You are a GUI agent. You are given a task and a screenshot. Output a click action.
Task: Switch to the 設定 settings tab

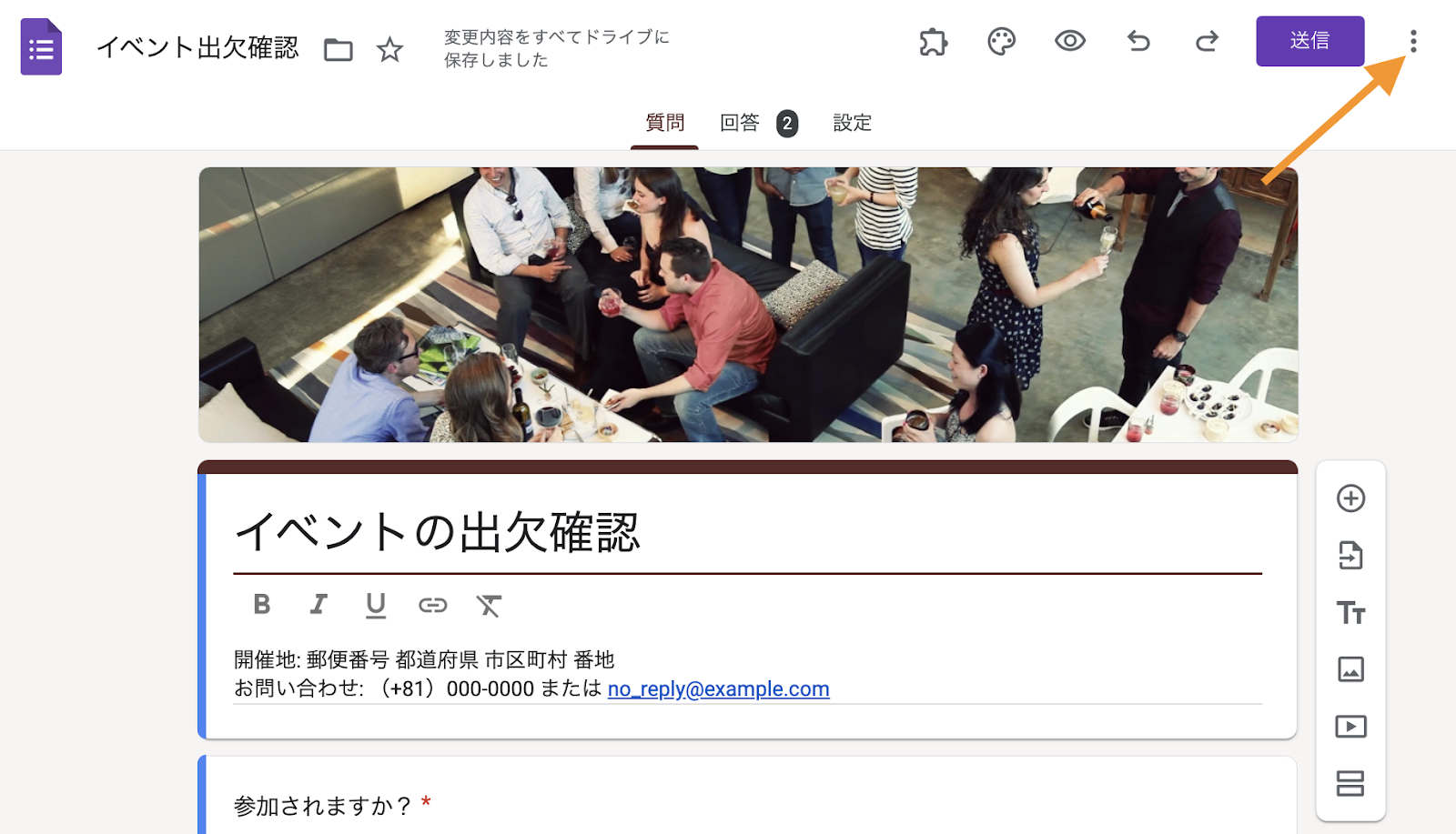coord(853,123)
